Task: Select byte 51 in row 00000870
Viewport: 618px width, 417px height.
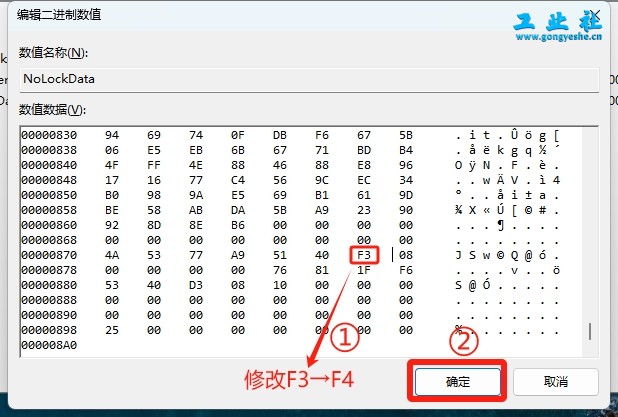Action: click(x=280, y=255)
